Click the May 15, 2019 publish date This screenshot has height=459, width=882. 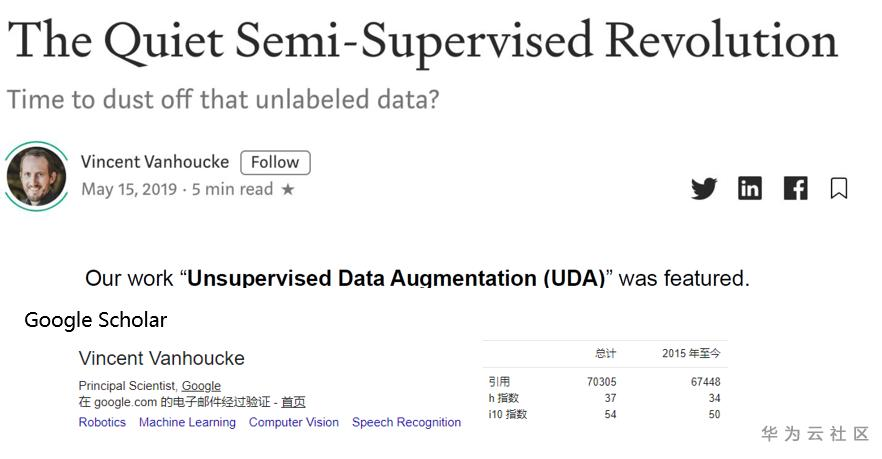coord(129,190)
